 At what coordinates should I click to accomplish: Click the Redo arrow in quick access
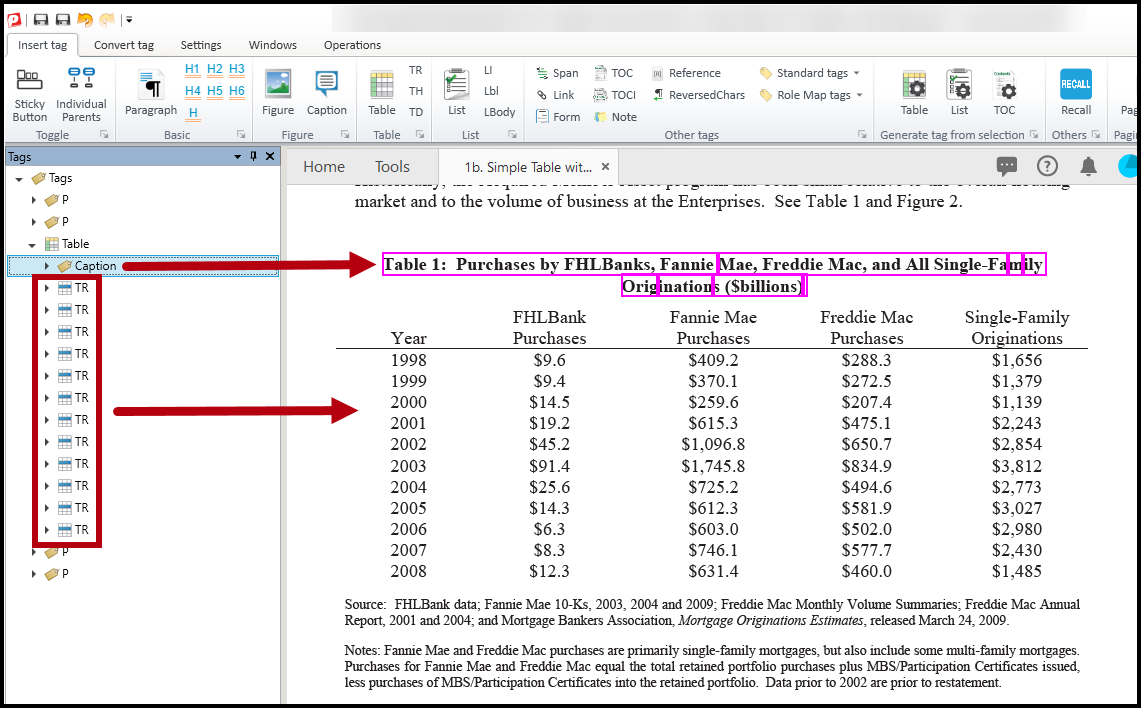coord(107,20)
